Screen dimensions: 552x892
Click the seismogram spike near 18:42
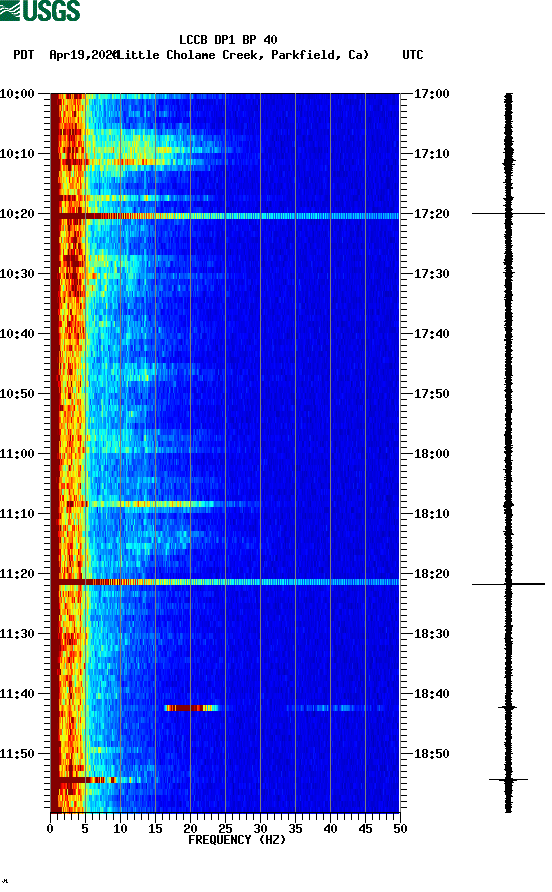pyautogui.click(x=508, y=708)
